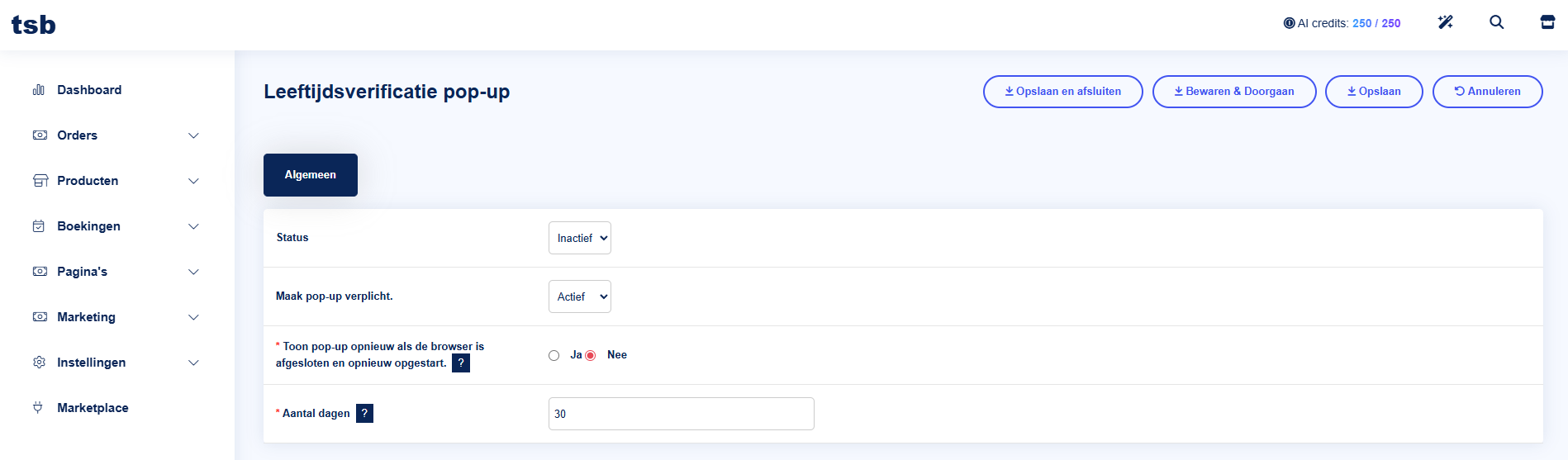Screen dimensions: 1568x460
Task: Select the Nee radio button
Action: coord(590,355)
